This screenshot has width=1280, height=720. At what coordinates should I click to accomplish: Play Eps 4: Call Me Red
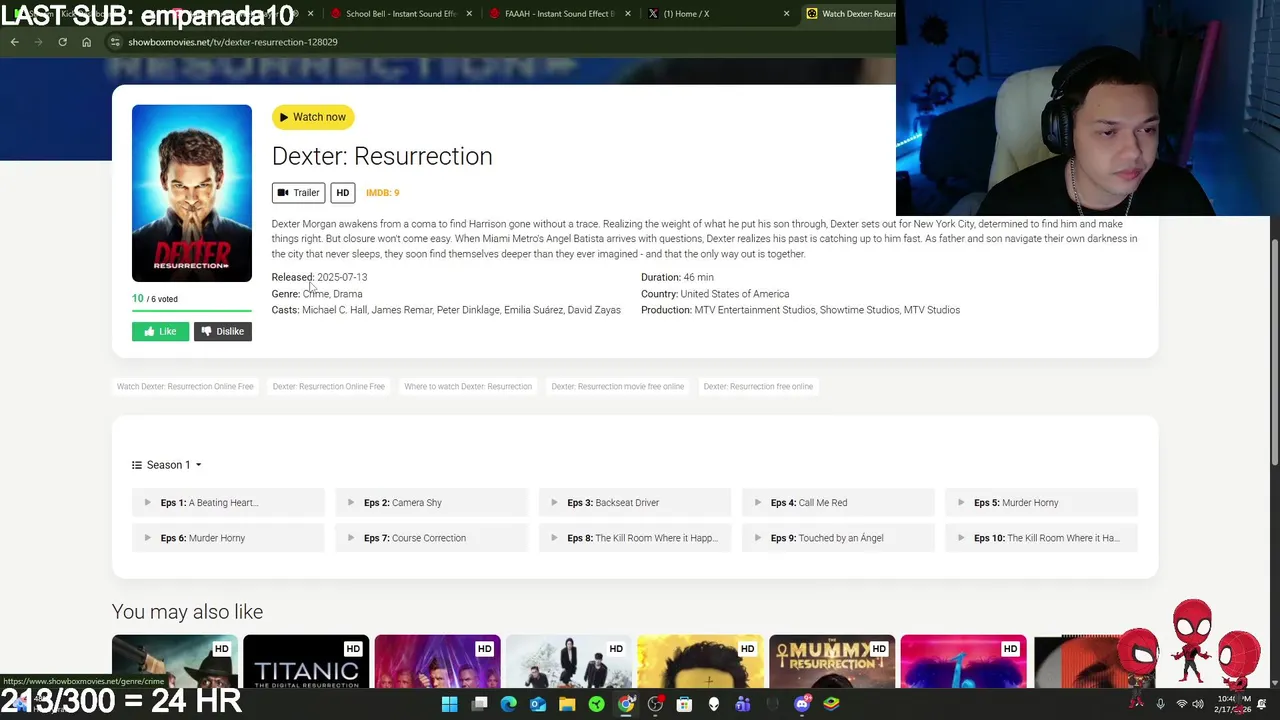coord(838,503)
